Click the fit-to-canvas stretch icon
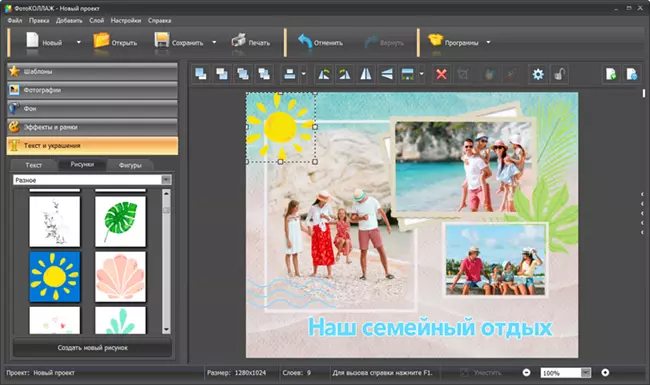This screenshot has width=650, height=385. click(x=408, y=74)
